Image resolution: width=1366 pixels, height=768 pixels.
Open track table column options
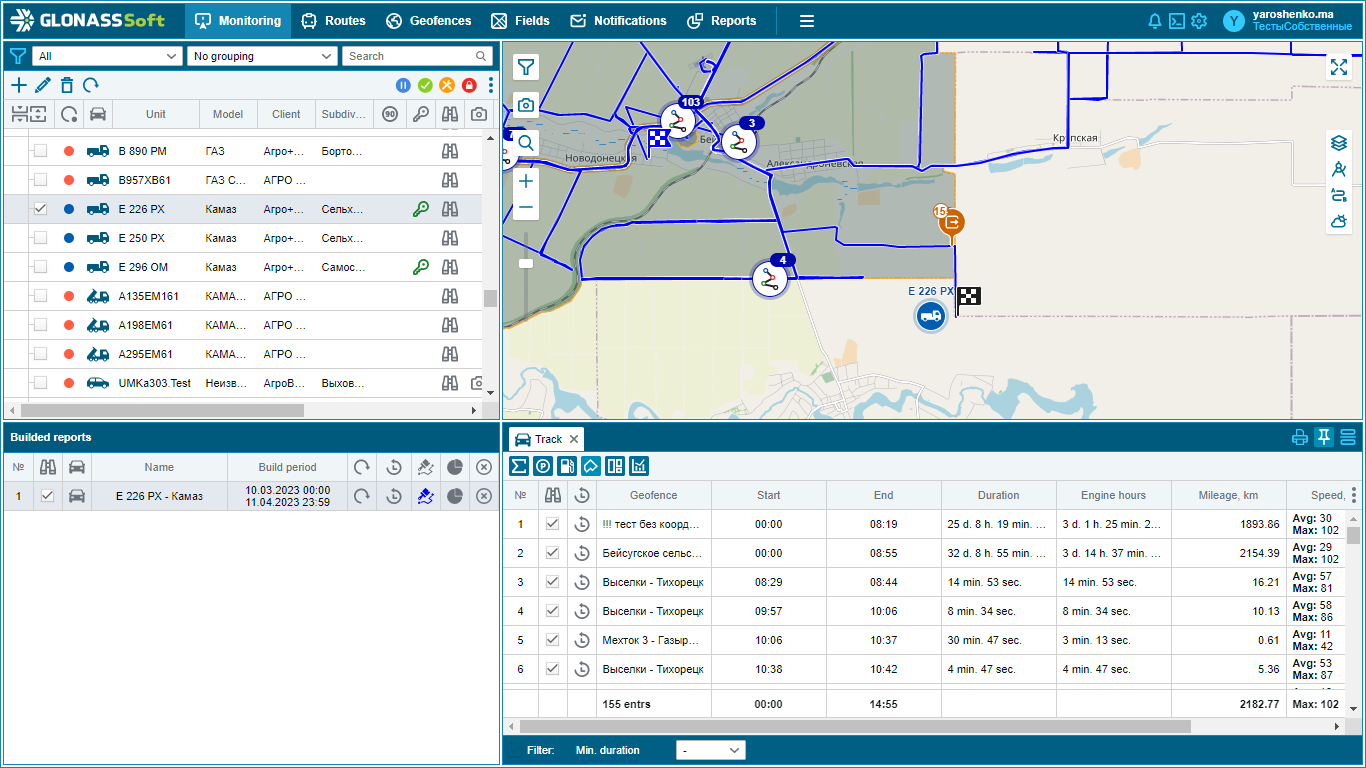point(1354,495)
